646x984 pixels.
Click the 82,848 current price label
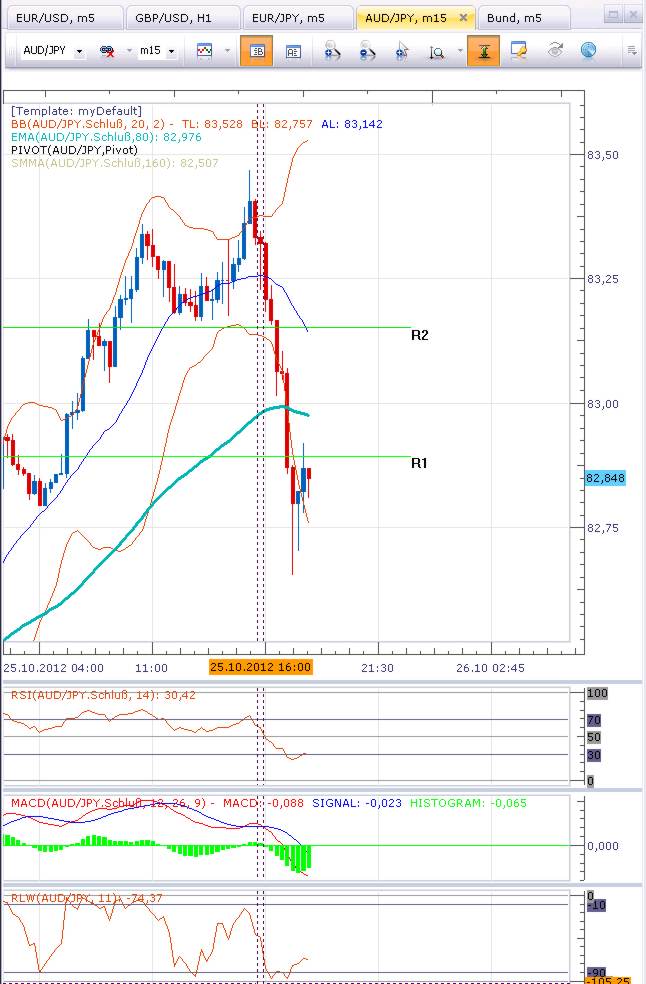point(605,478)
